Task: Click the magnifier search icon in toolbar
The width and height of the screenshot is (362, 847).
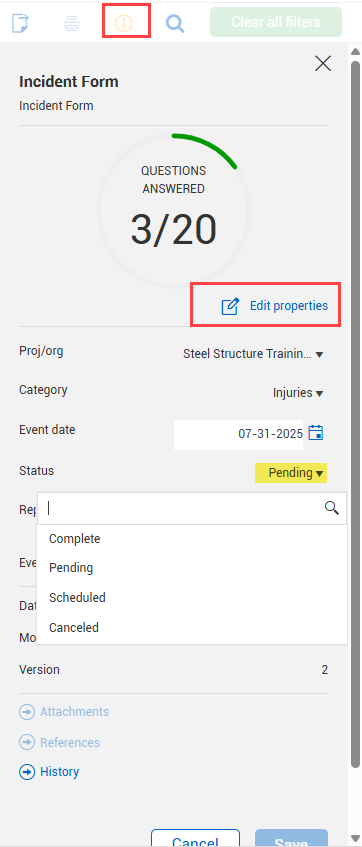Action: (175, 23)
